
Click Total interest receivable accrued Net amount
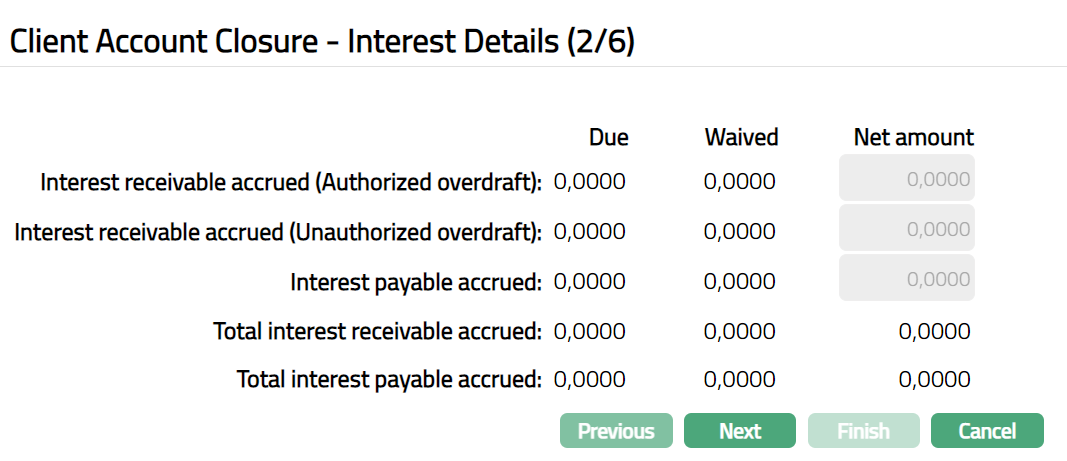pyautogui.click(x=934, y=331)
